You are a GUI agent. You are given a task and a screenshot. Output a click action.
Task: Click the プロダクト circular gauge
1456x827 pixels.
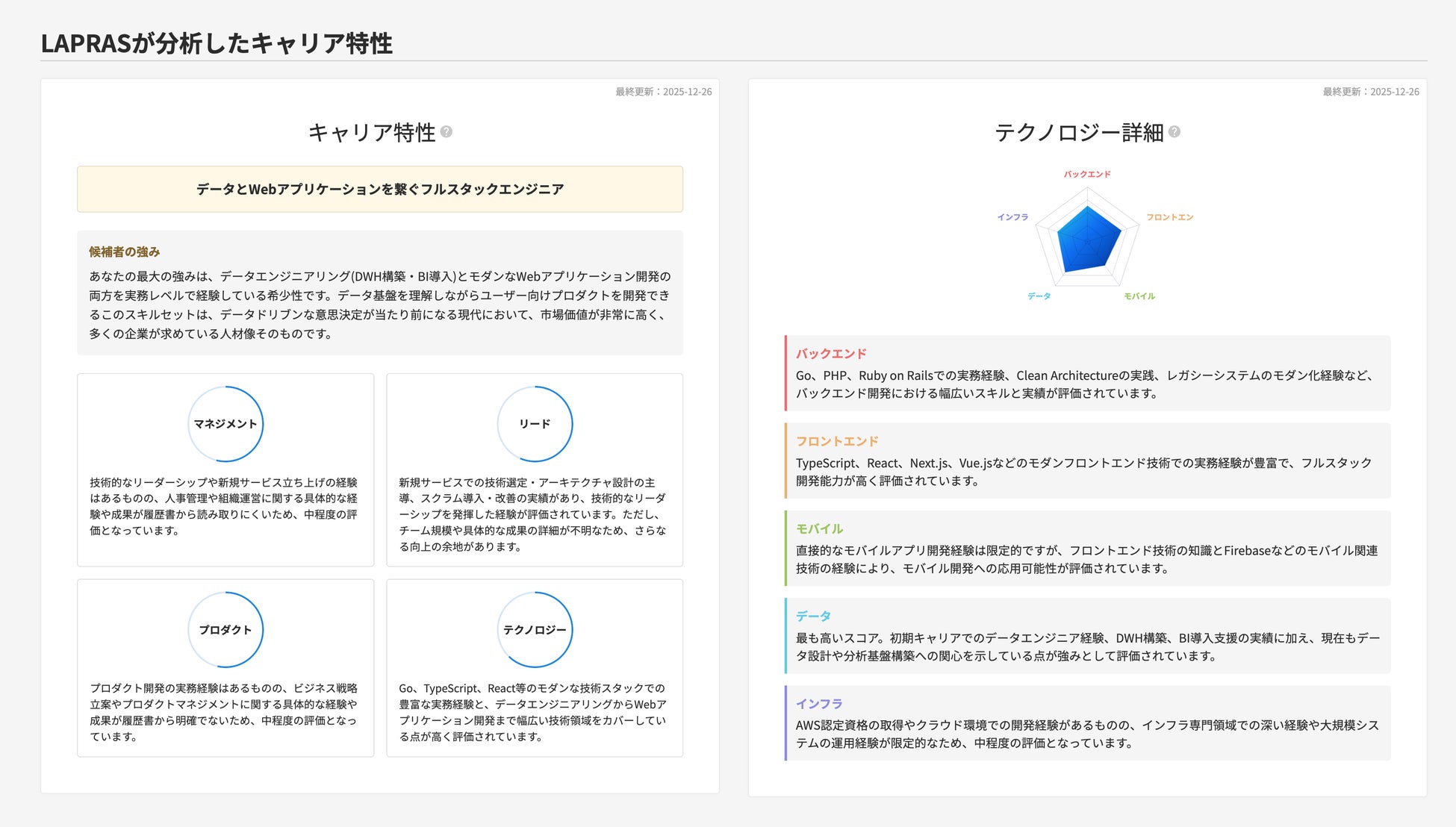[x=225, y=630]
